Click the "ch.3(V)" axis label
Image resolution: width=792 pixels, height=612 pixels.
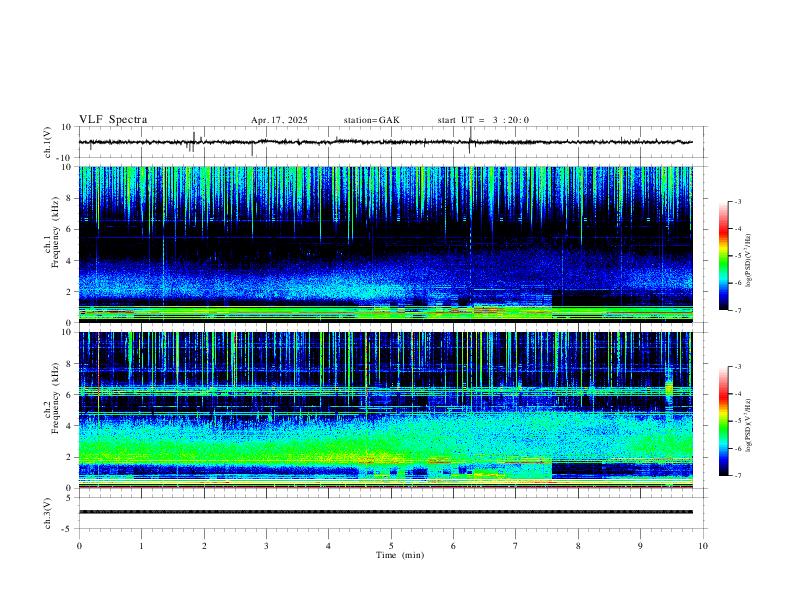pos(48,513)
